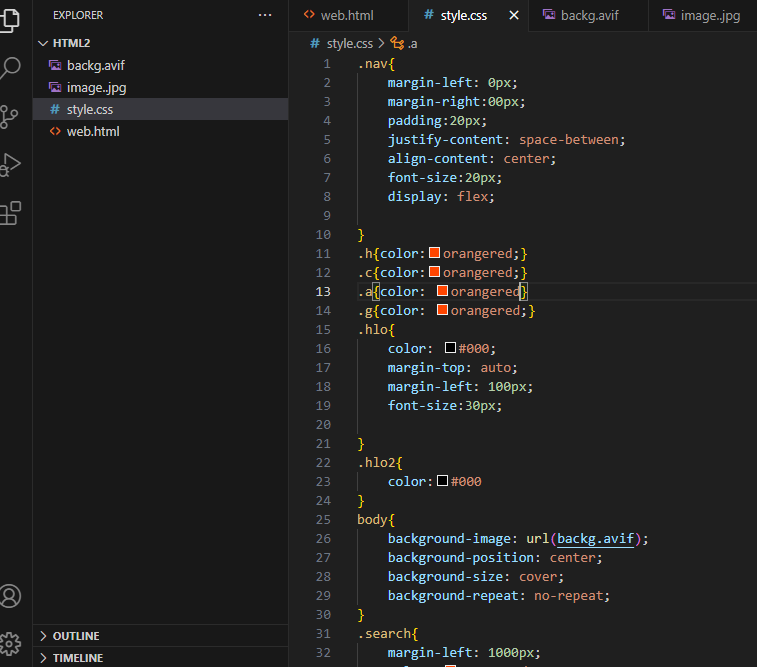
Task: Open the Extensions view
Action: pos(10,213)
